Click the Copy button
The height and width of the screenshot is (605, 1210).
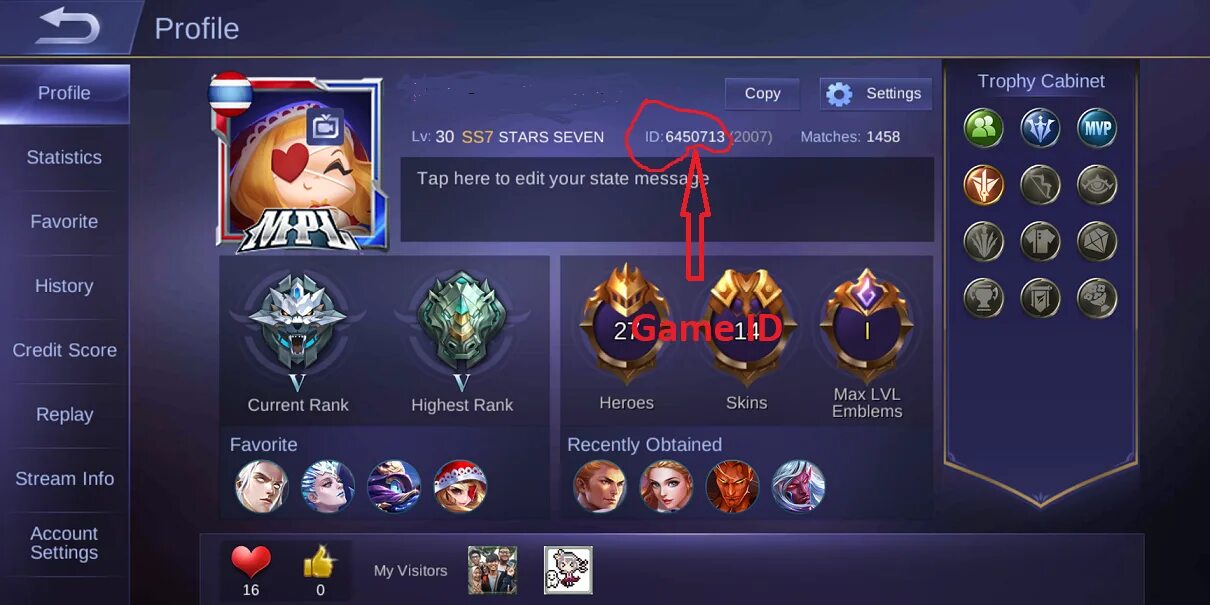tap(762, 93)
